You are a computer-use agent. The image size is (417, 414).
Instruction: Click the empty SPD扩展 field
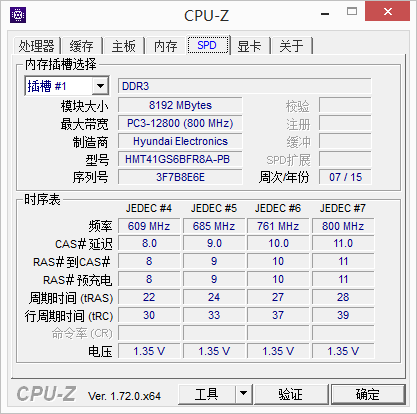tap(345, 159)
